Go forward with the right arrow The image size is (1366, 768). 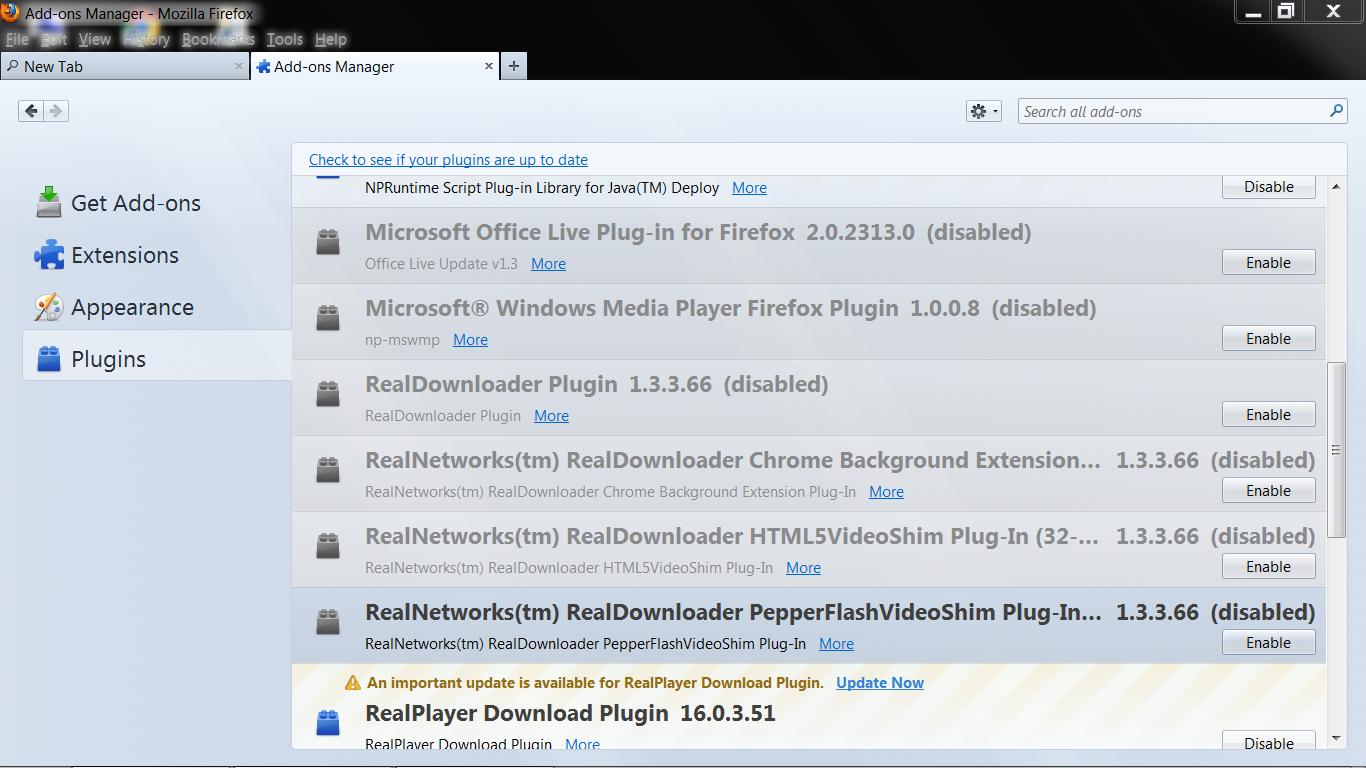56,111
